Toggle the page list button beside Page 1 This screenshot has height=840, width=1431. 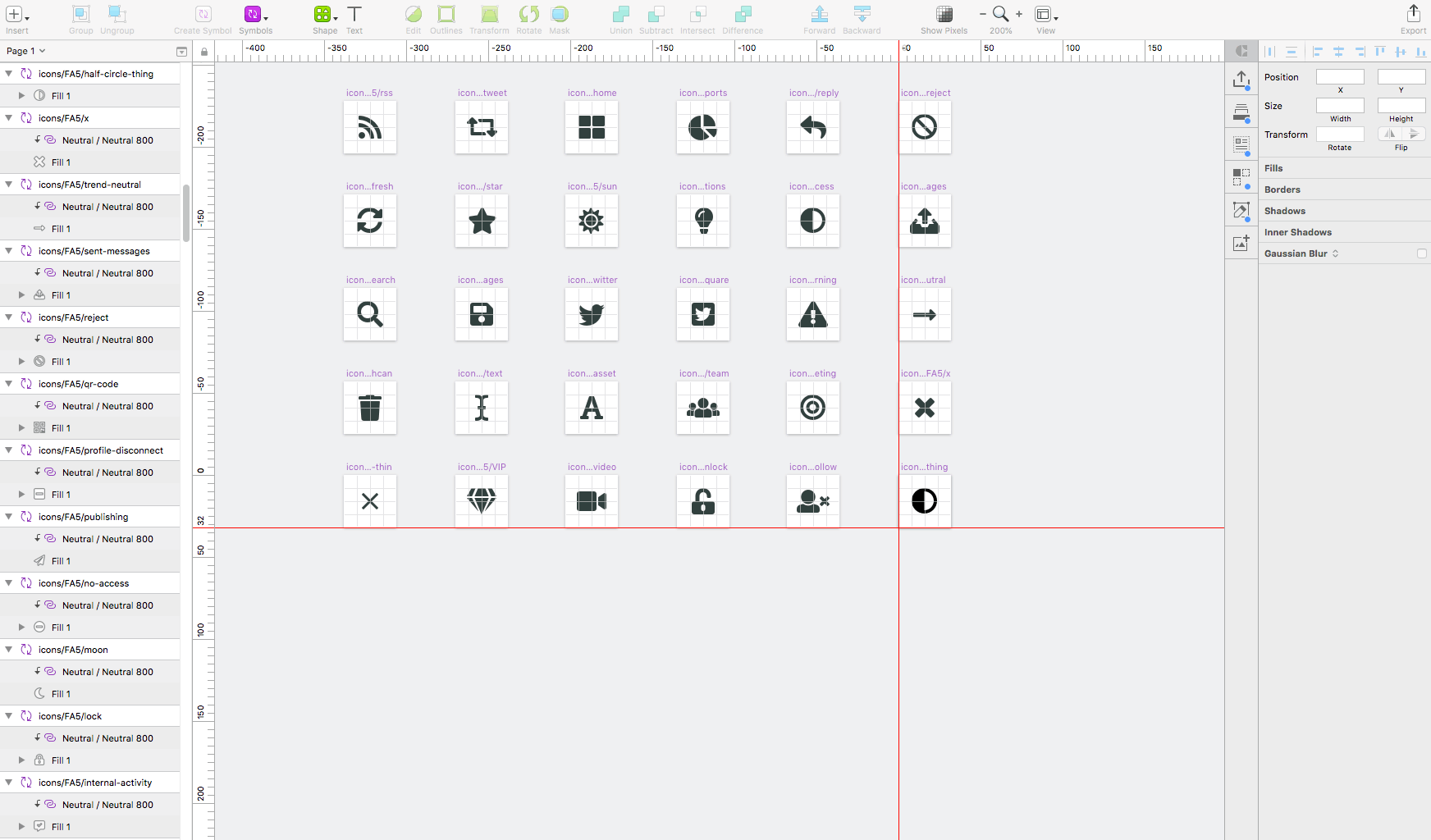pyautogui.click(x=181, y=52)
